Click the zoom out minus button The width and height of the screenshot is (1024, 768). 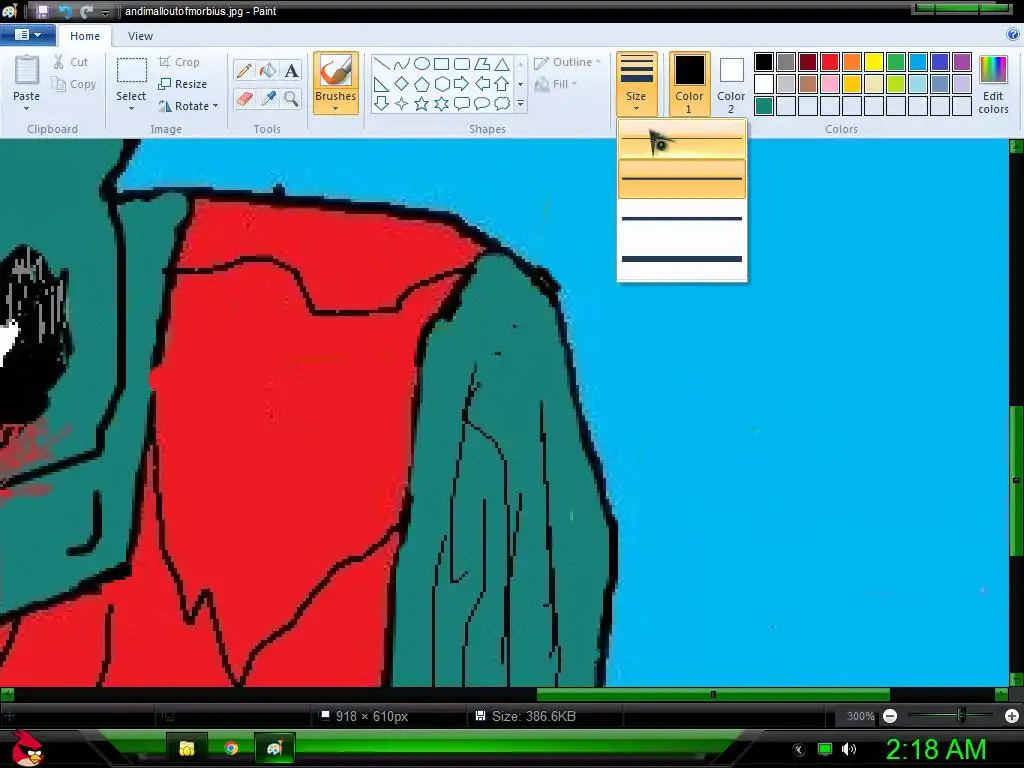[x=890, y=716]
